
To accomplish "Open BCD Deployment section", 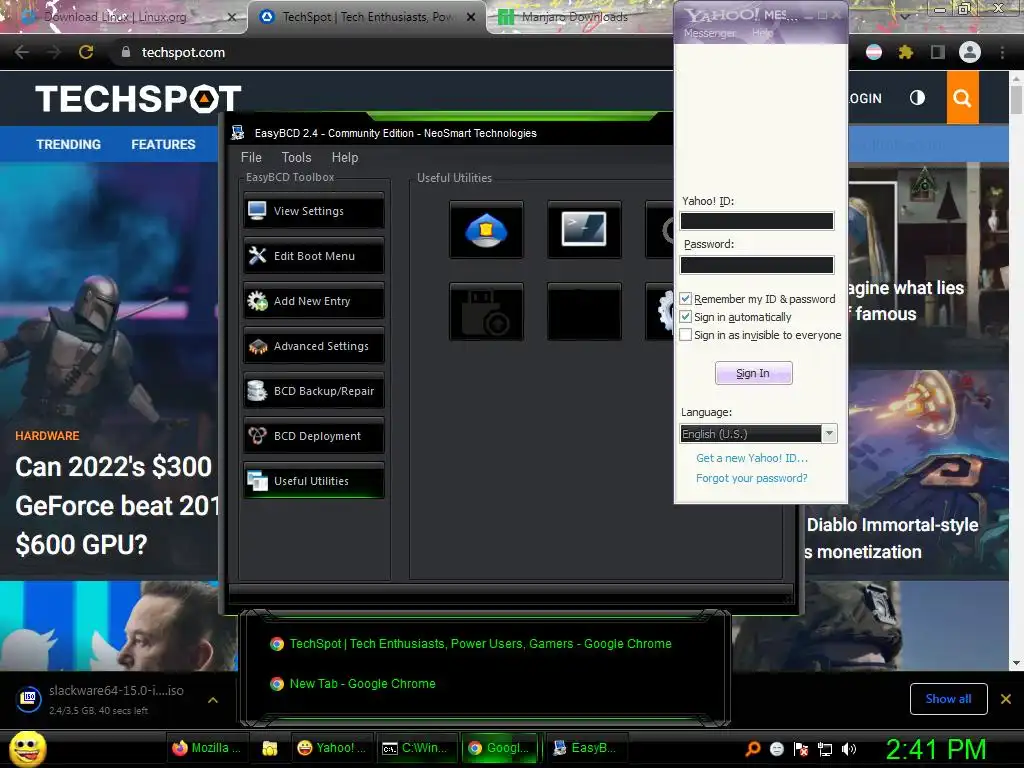I will click(x=314, y=436).
